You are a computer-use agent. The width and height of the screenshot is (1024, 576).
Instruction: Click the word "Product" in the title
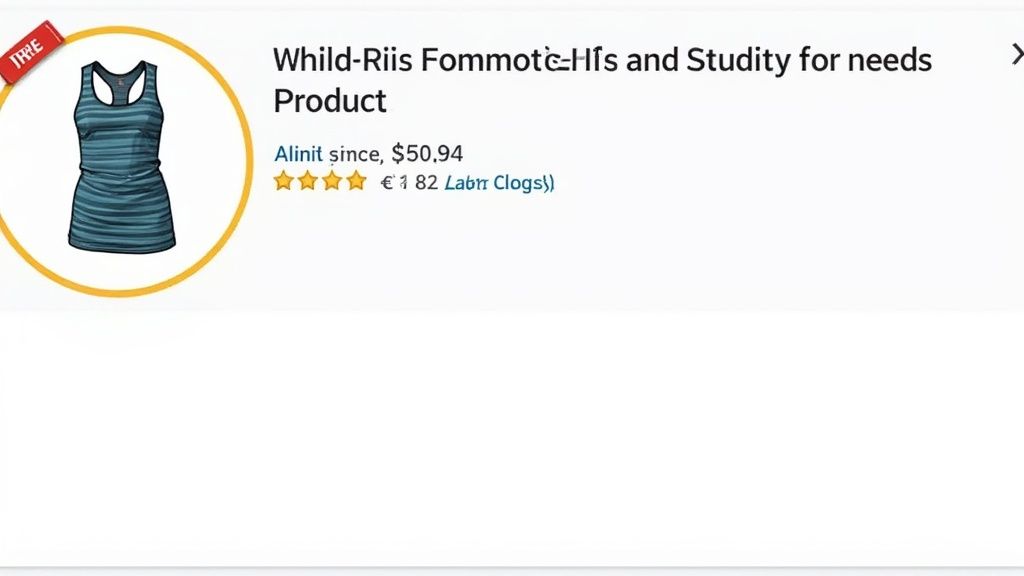click(330, 101)
